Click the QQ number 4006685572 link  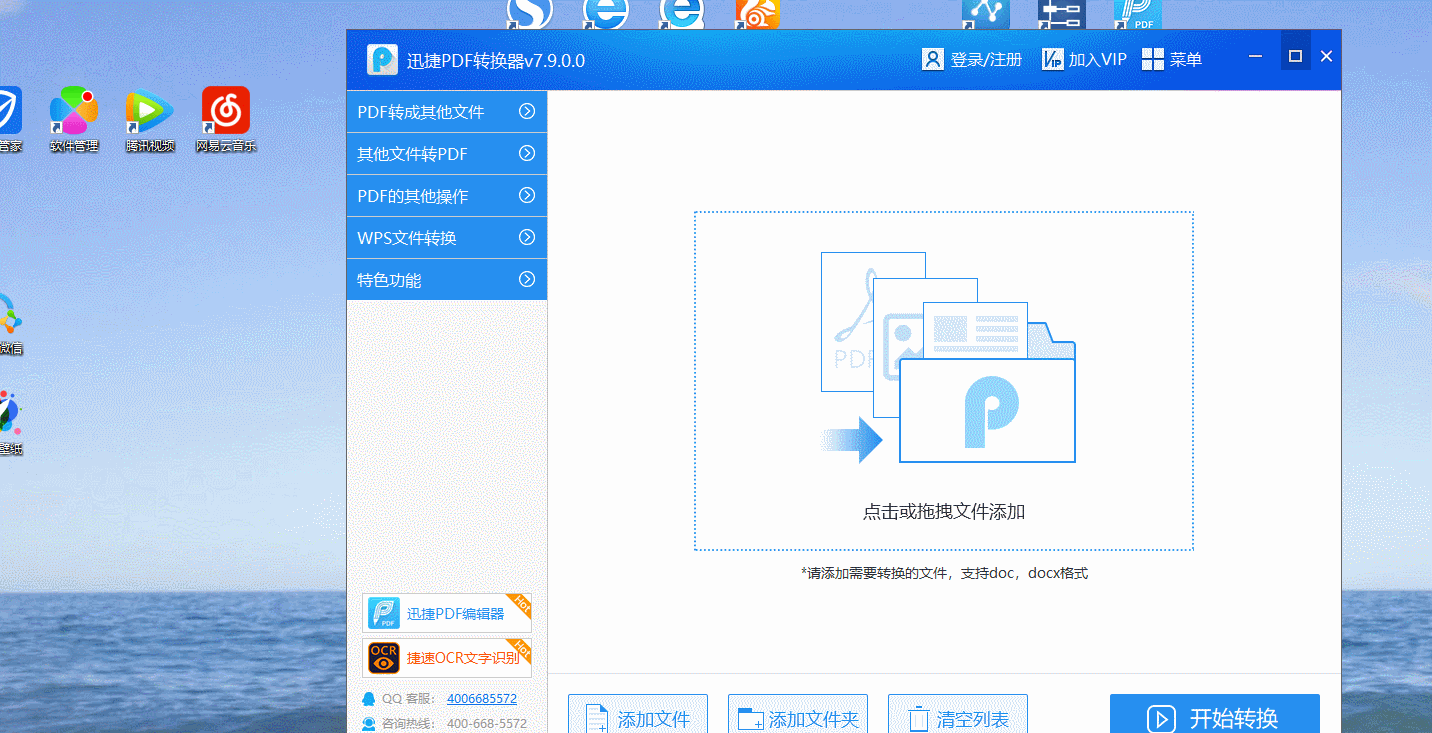[482, 699]
